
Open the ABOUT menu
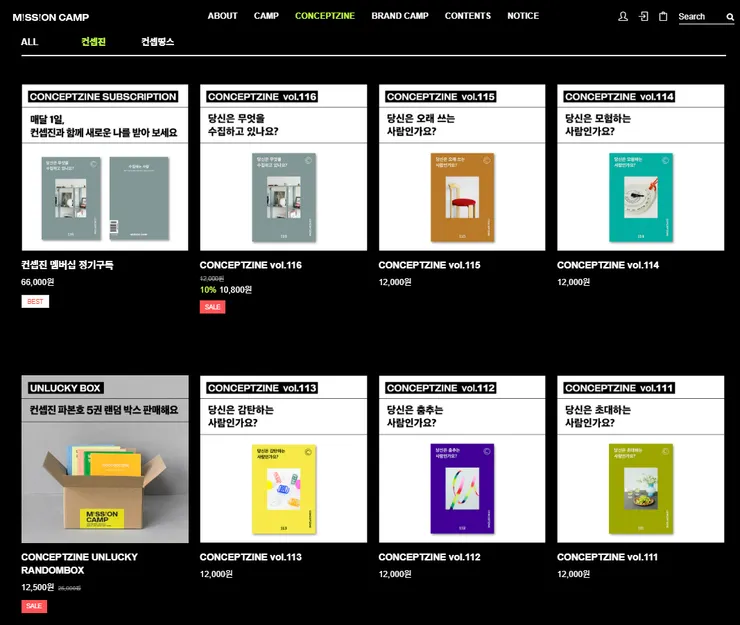pos(222,16)
